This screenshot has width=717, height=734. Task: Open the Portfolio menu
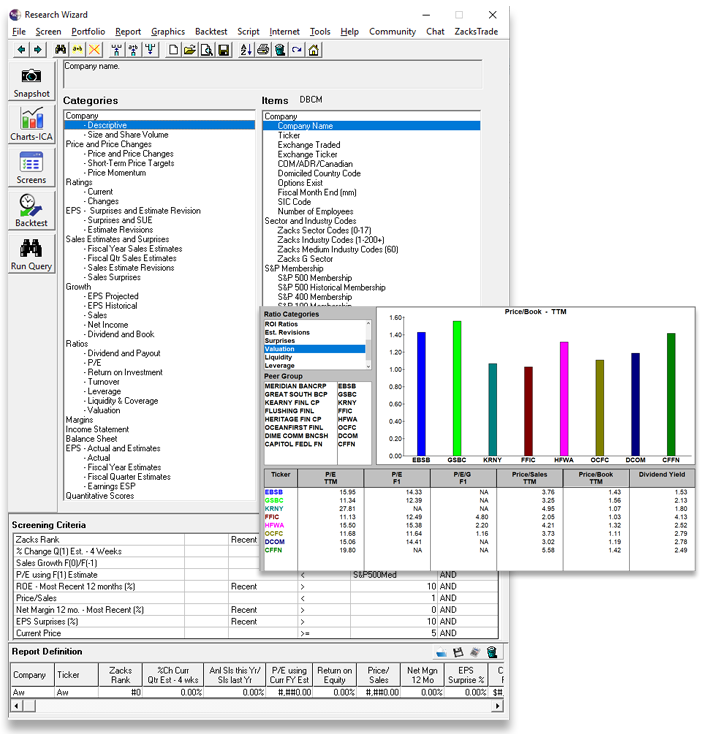click(88, 32)
